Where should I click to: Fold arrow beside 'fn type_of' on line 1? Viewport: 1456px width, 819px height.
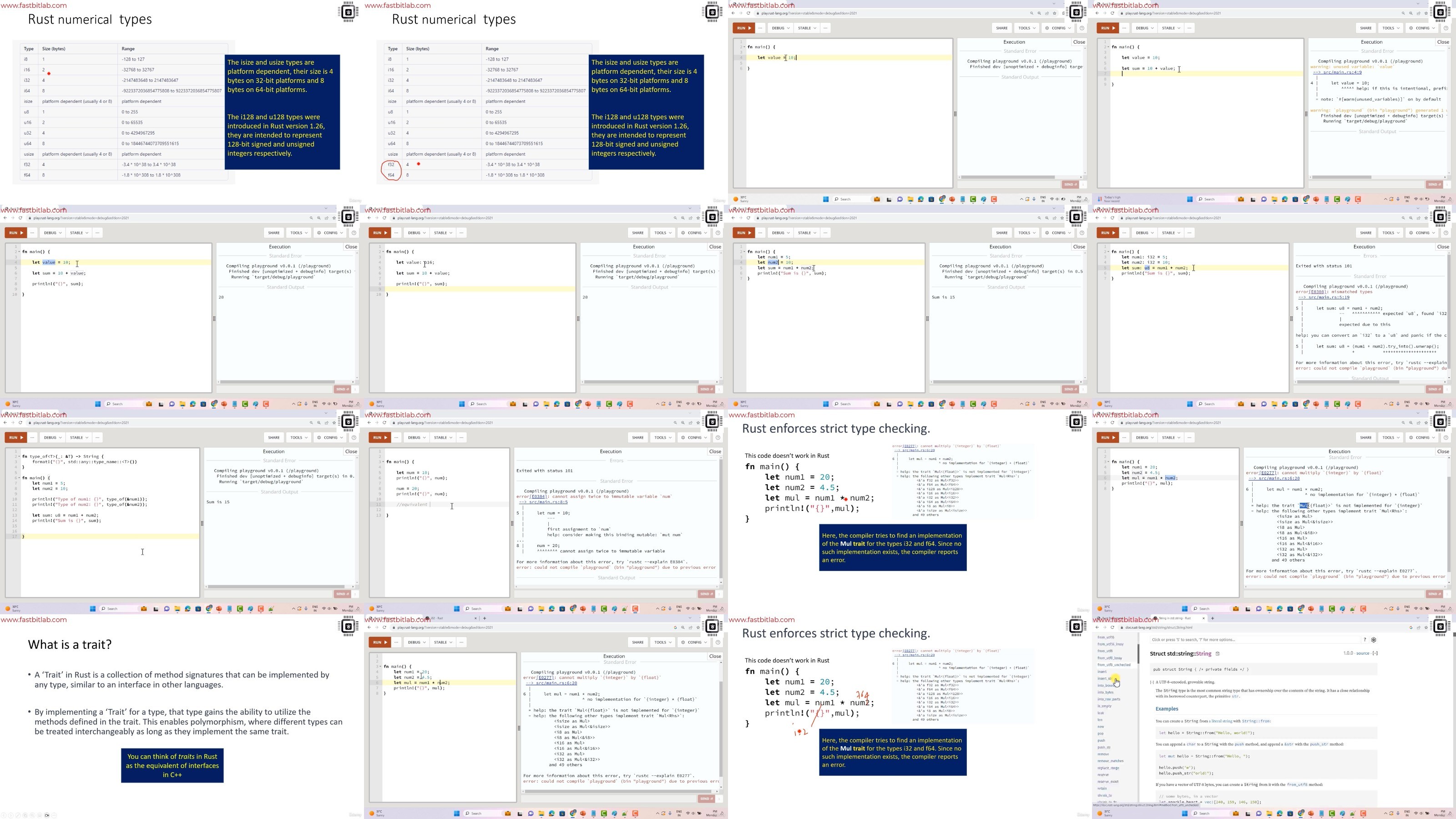pyautogui.click(x=19, y=456)
